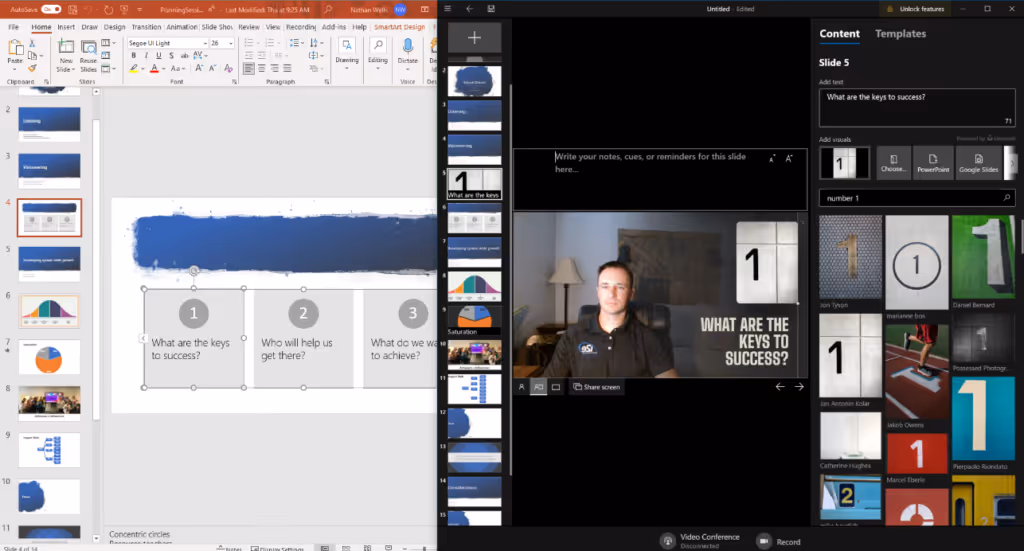This screenshot has height=551, width=1024.
Task: Open the Change Case Aa dropdown
Action: coord(176,69)
